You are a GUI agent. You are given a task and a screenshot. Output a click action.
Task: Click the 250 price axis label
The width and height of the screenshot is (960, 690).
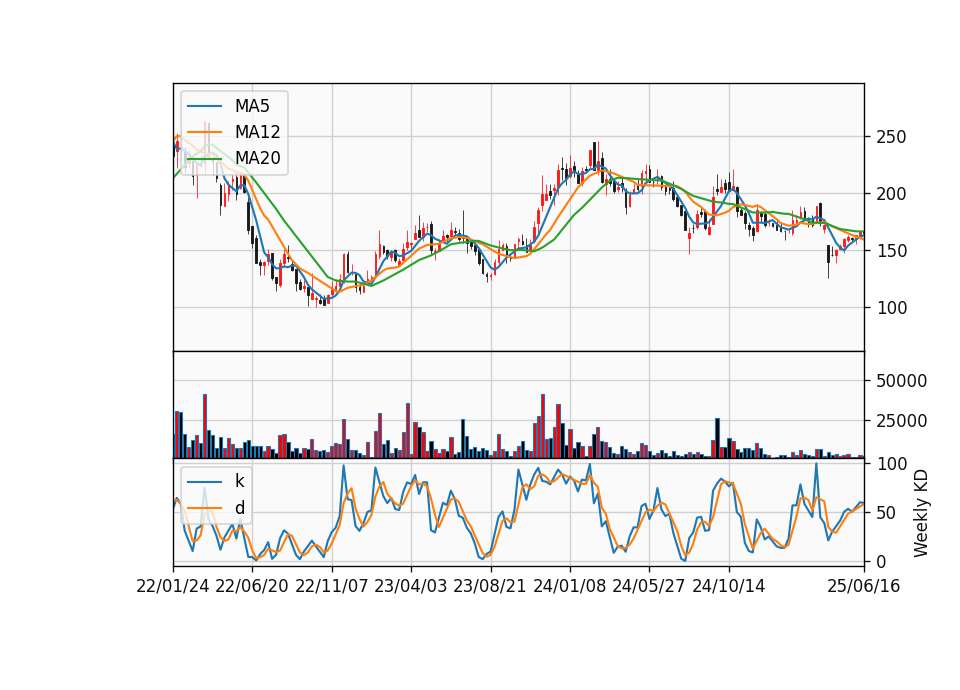pyautogui.click(x=891, y=137)
